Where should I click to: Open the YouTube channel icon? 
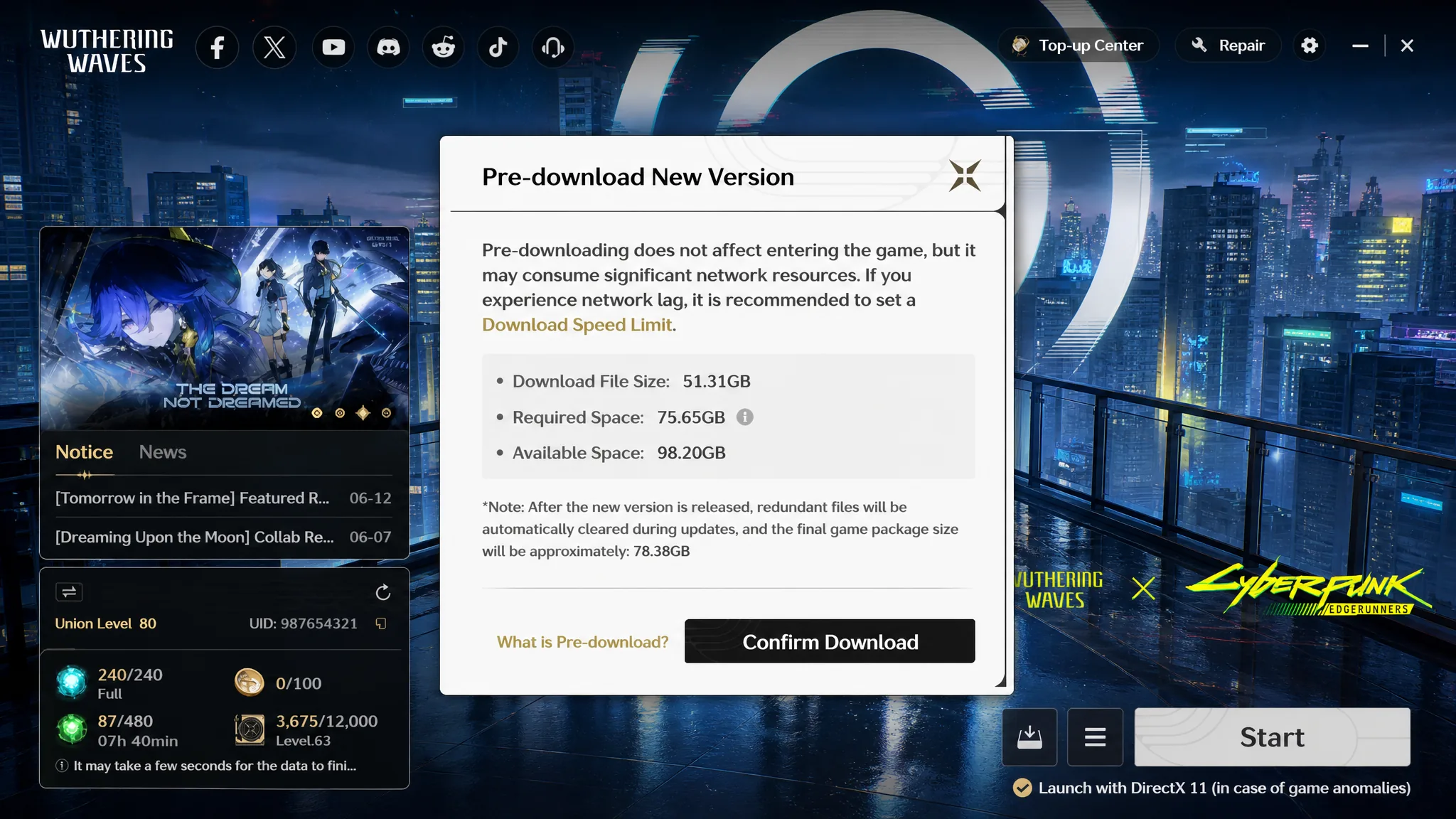333,48
